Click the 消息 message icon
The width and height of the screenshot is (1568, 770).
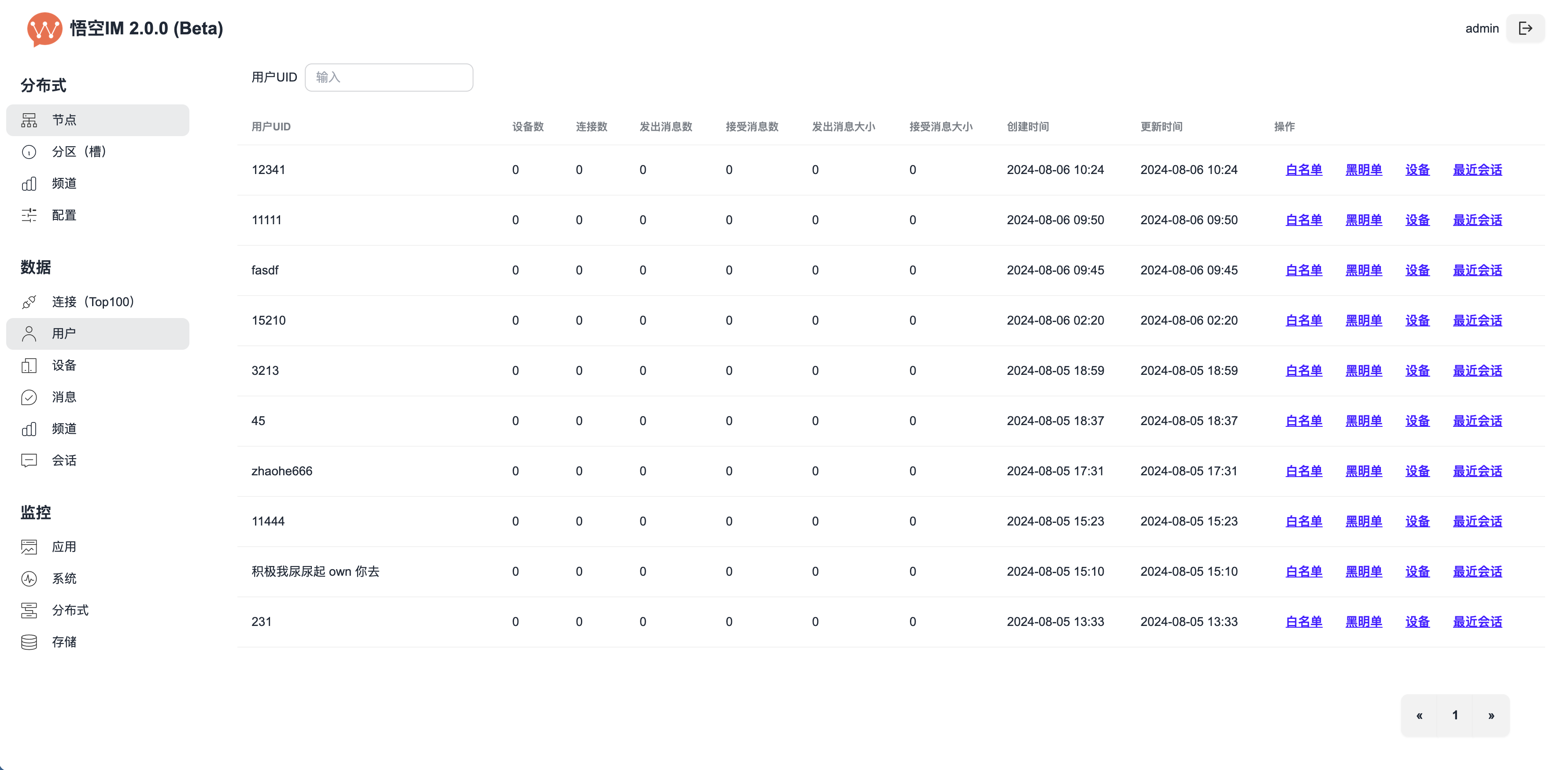pyautogui.click(x=29, y=397)
